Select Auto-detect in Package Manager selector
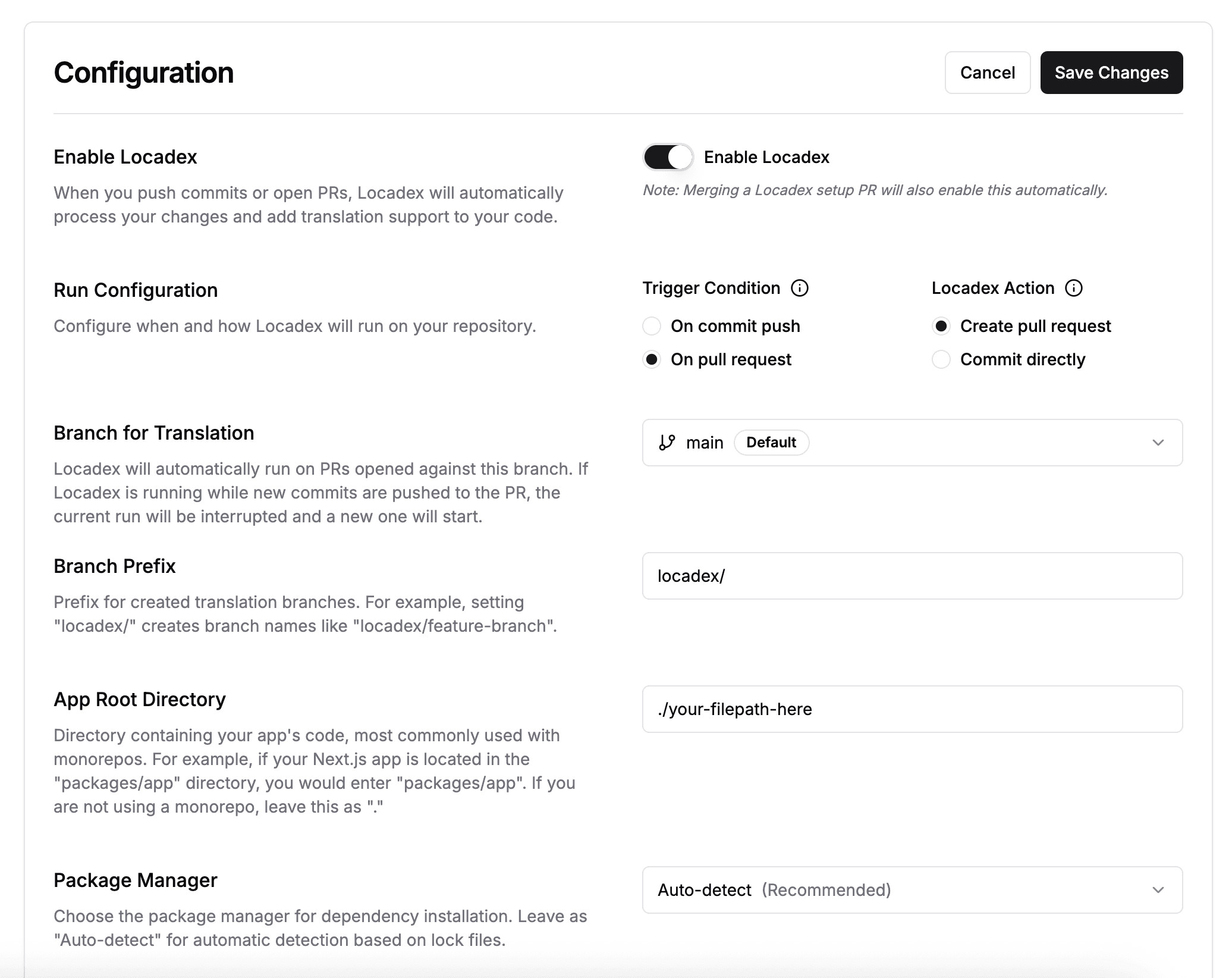The width and height of the screenshot is (1232, 978). pos(705,891)
